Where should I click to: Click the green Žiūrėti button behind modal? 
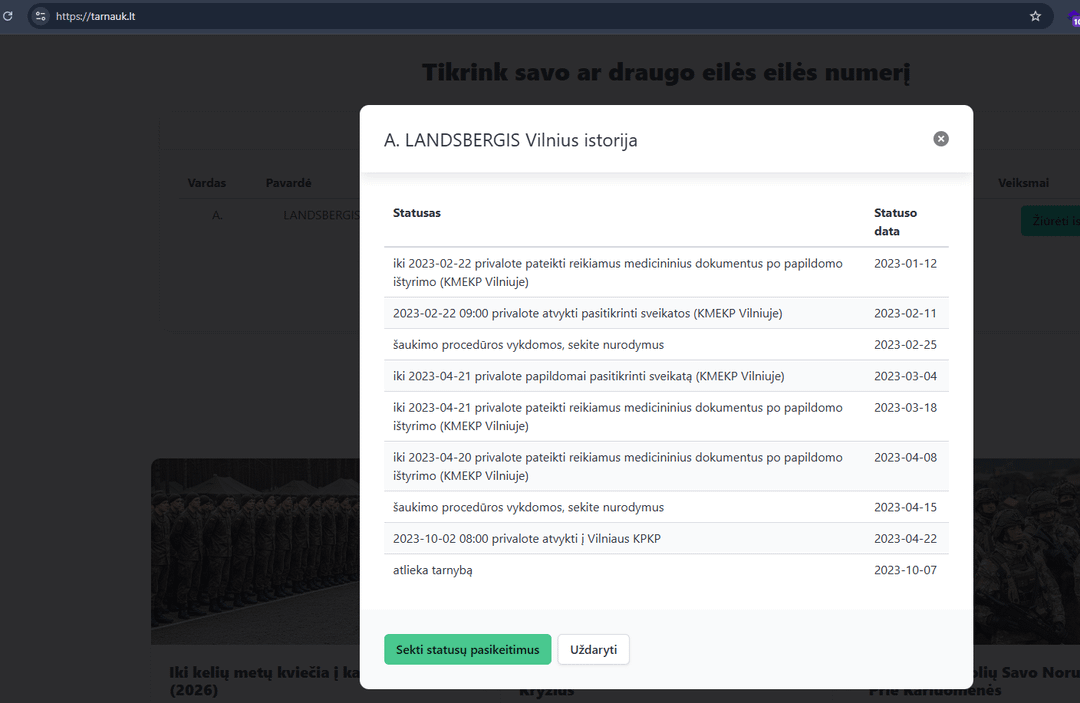coord(1049,221)
